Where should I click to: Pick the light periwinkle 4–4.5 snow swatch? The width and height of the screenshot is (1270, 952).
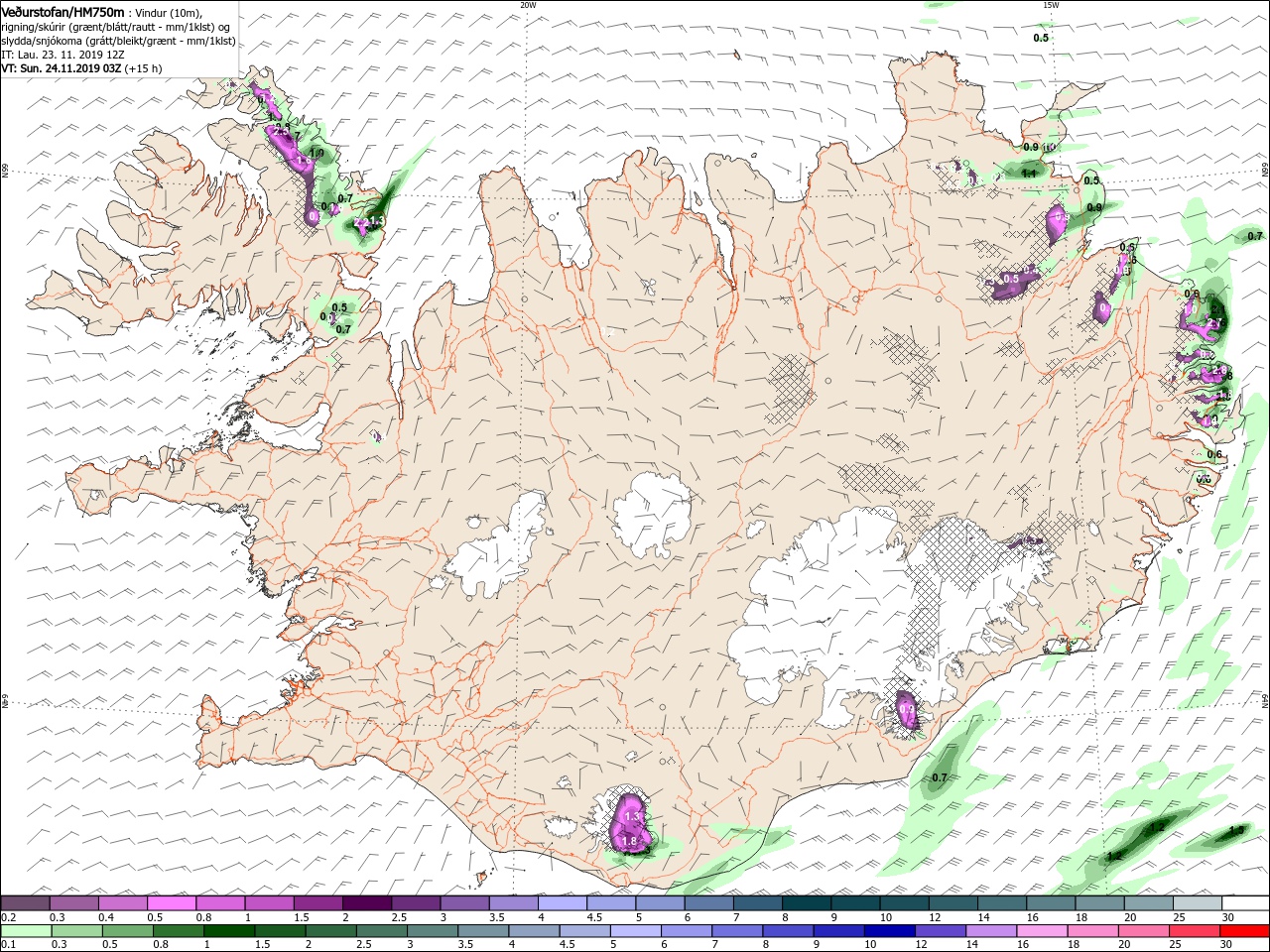tap(563, 902)
